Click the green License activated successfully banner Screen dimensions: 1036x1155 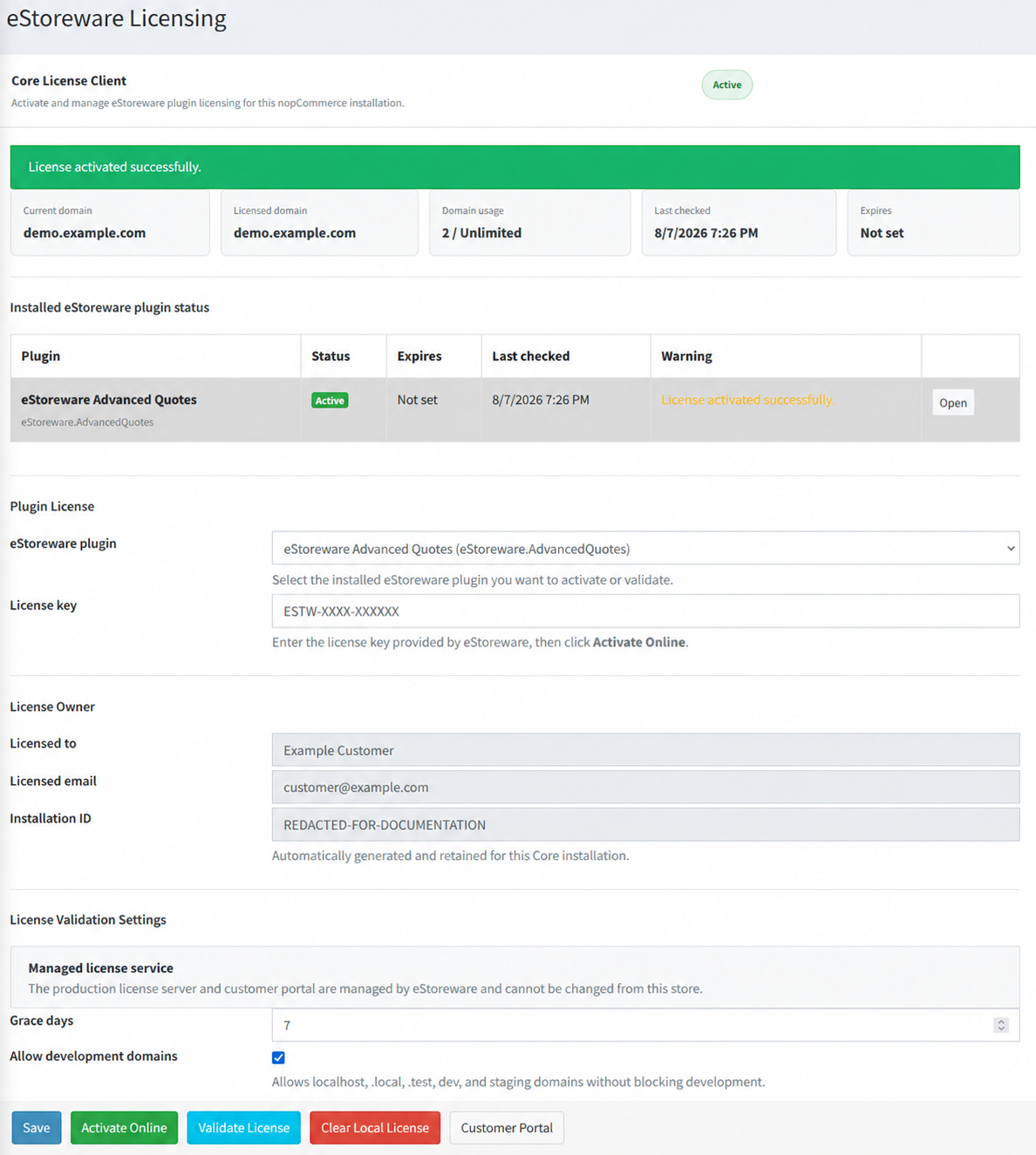coord(515,167)
